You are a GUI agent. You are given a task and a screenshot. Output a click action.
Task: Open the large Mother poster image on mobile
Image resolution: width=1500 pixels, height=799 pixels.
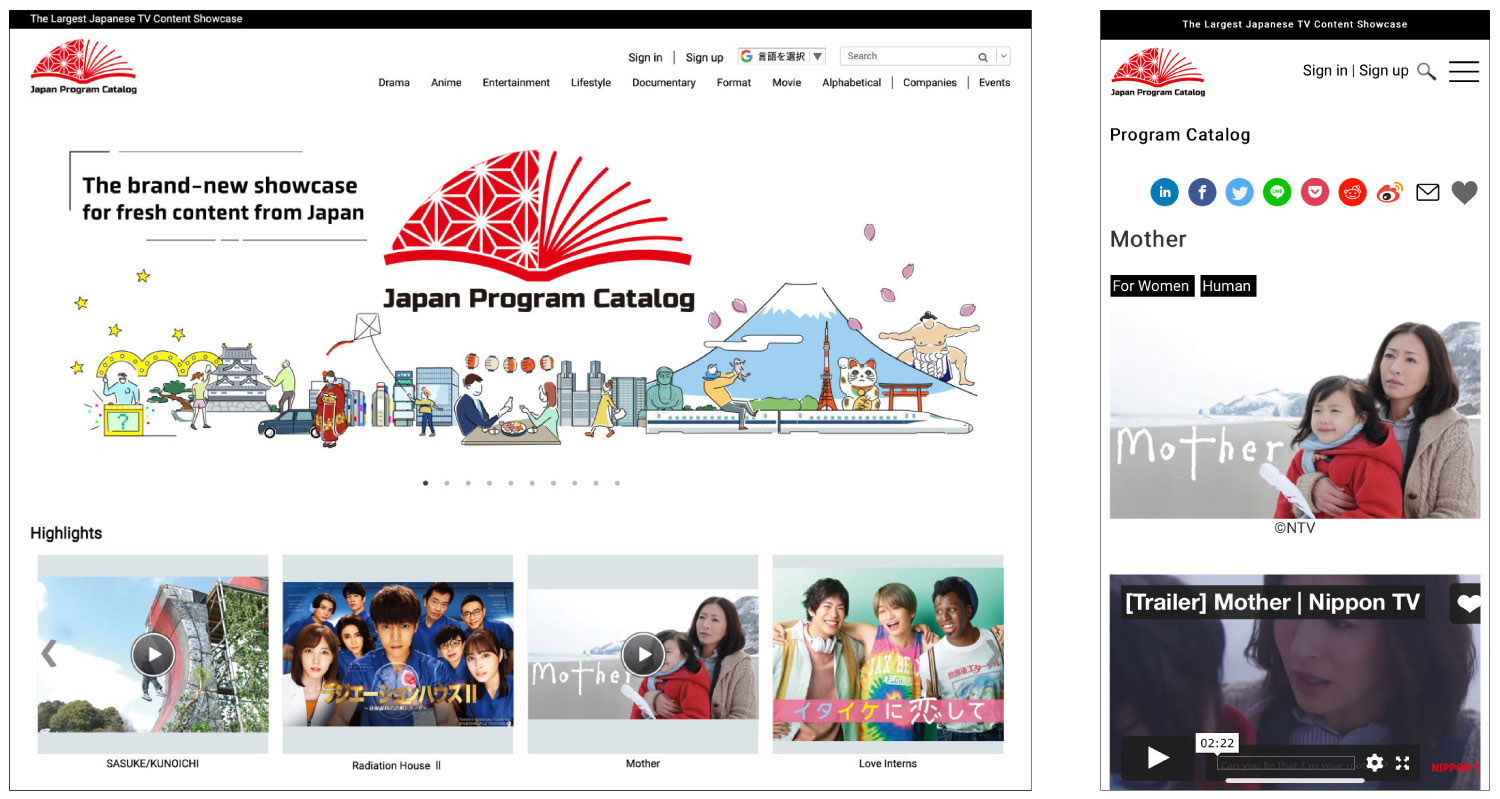coord(1295,414)
